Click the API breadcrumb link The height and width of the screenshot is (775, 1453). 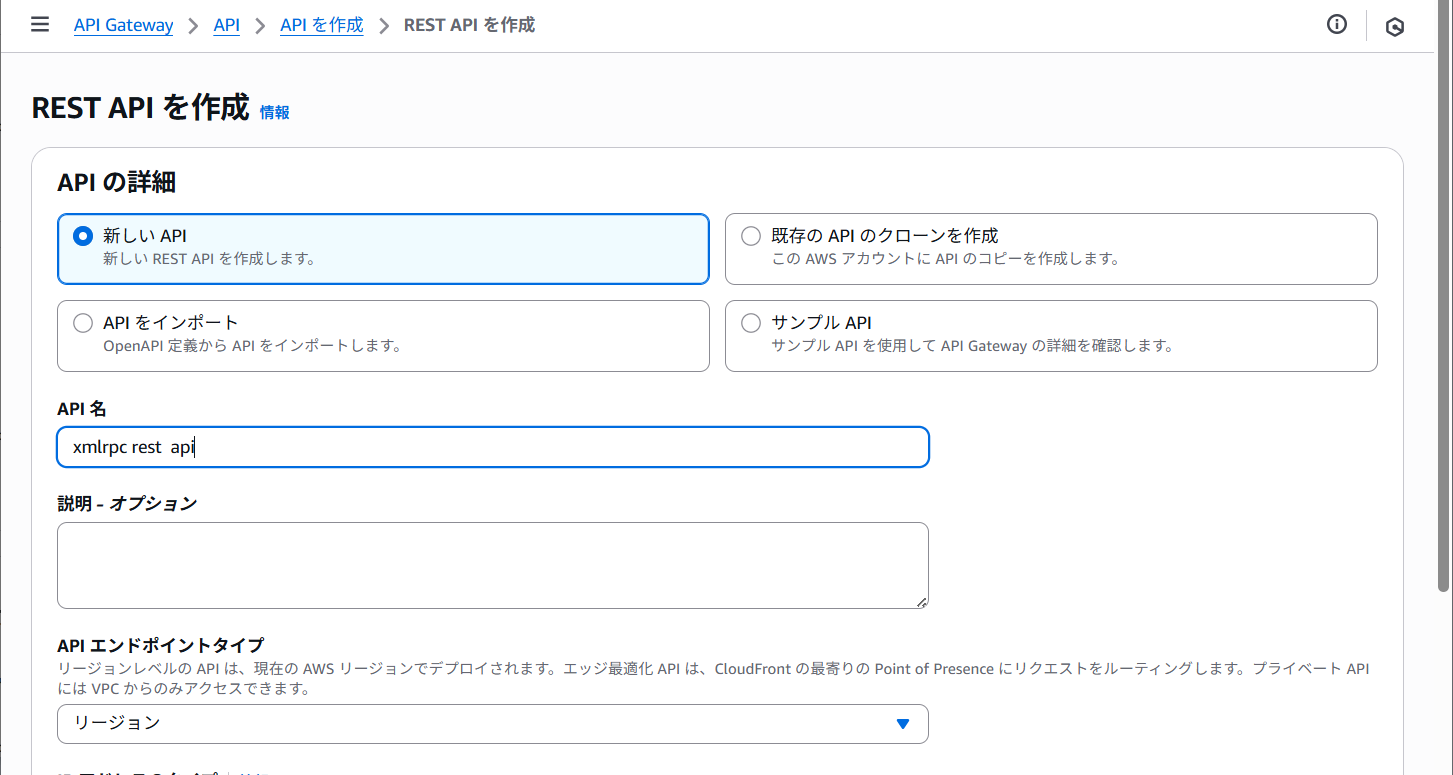pos(227,25)
